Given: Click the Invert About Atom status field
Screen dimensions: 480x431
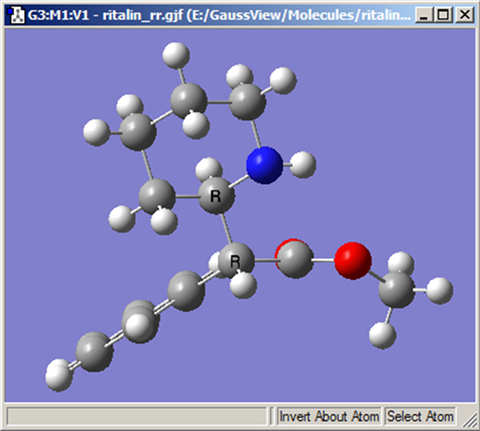Looking at the screenshot, I should point(329,417).
